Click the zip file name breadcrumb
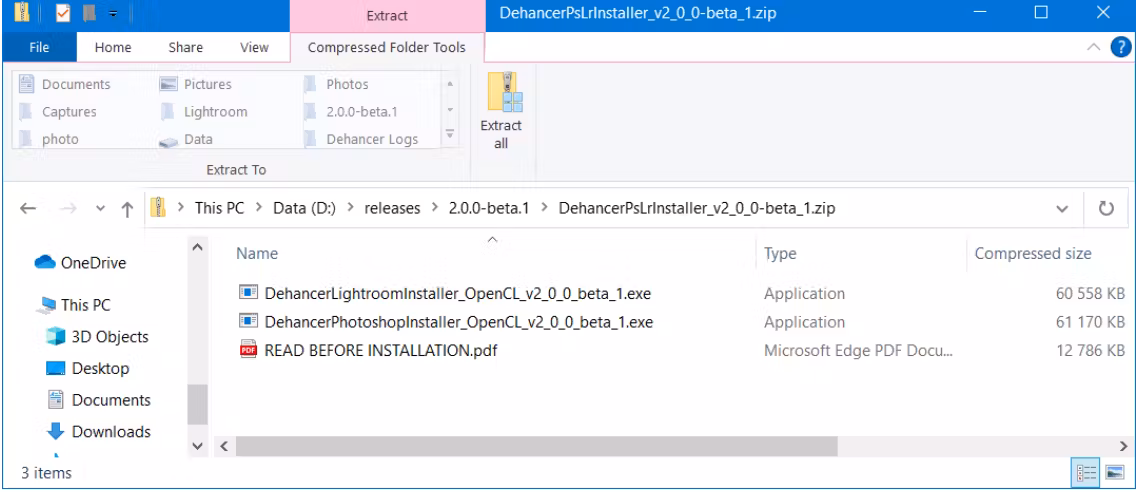This screenshot has height=492, width=1140. point(697,209)
